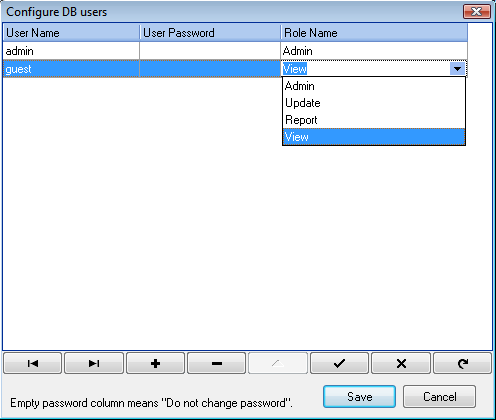Delete selected user with minus button
Screen dimensions: 496x420
tap(217, 363)
